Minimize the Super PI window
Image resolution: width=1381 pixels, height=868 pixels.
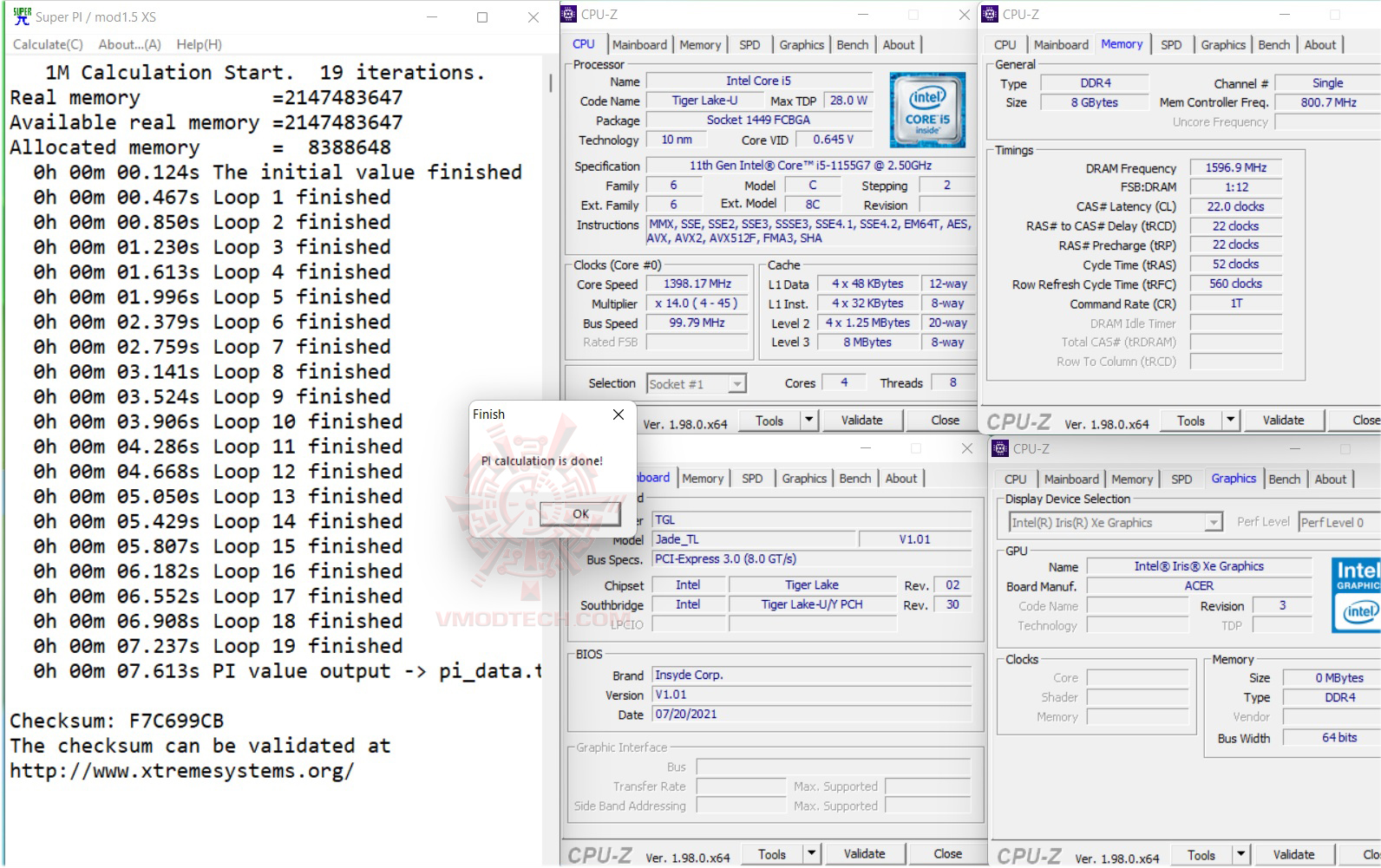(x=431, y=17)
